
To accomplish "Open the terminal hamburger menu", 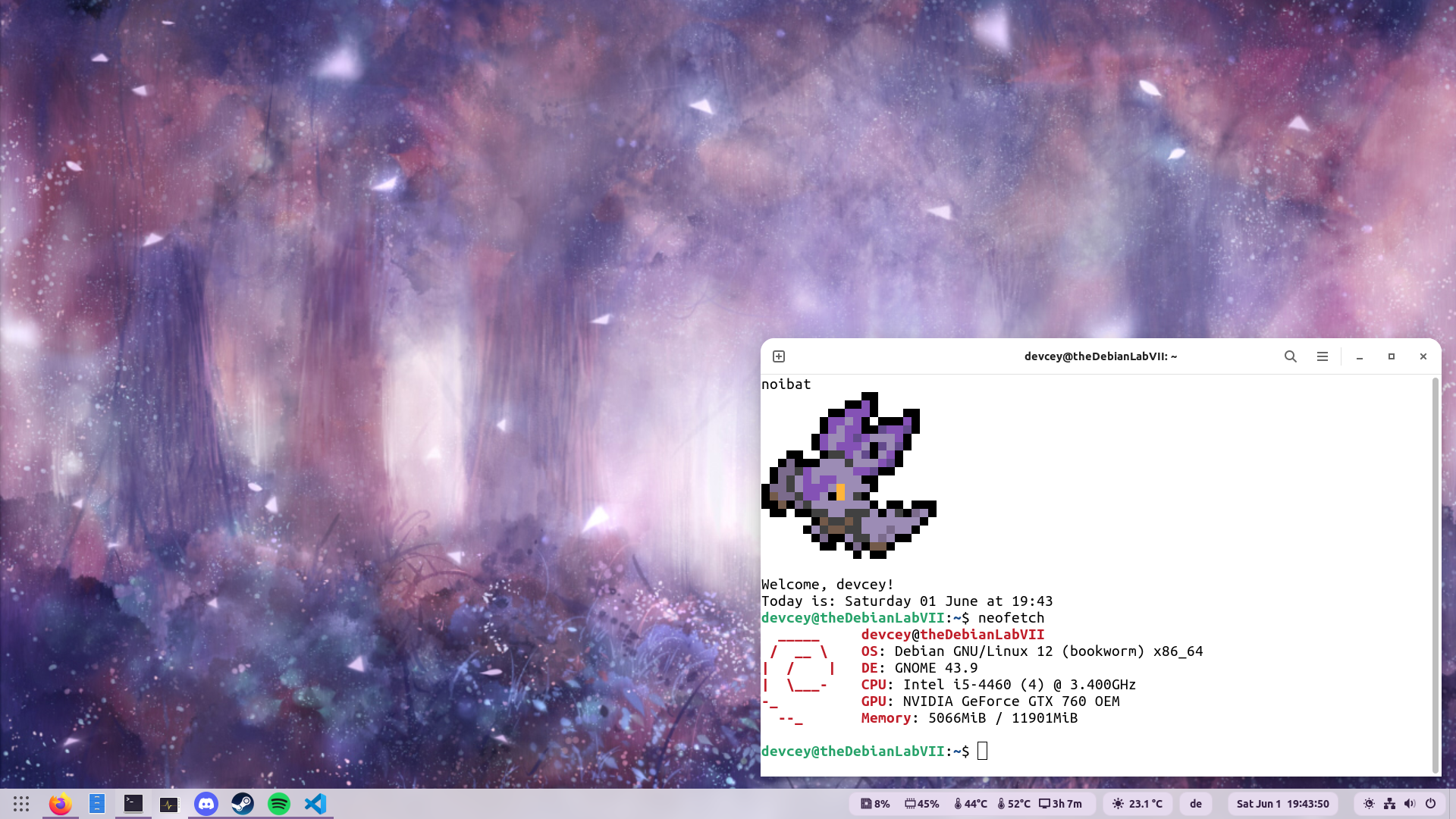I will (1322, 356).
